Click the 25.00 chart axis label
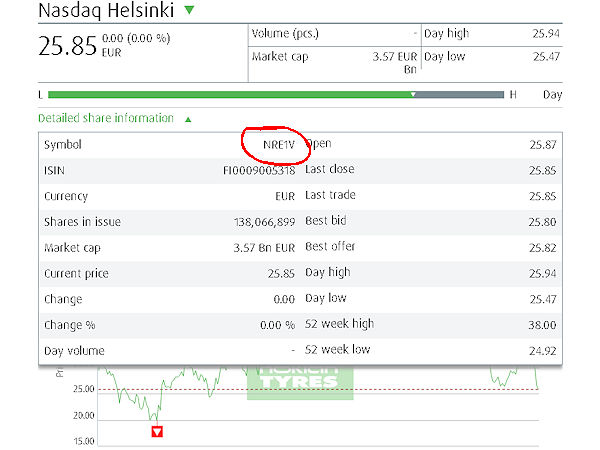 click(x=83, y=389)
